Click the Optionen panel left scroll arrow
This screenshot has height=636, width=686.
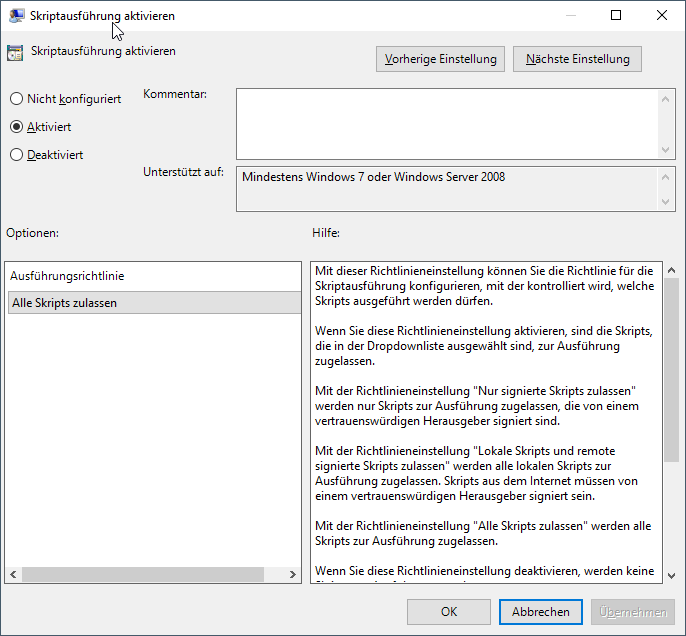(14, 575)
